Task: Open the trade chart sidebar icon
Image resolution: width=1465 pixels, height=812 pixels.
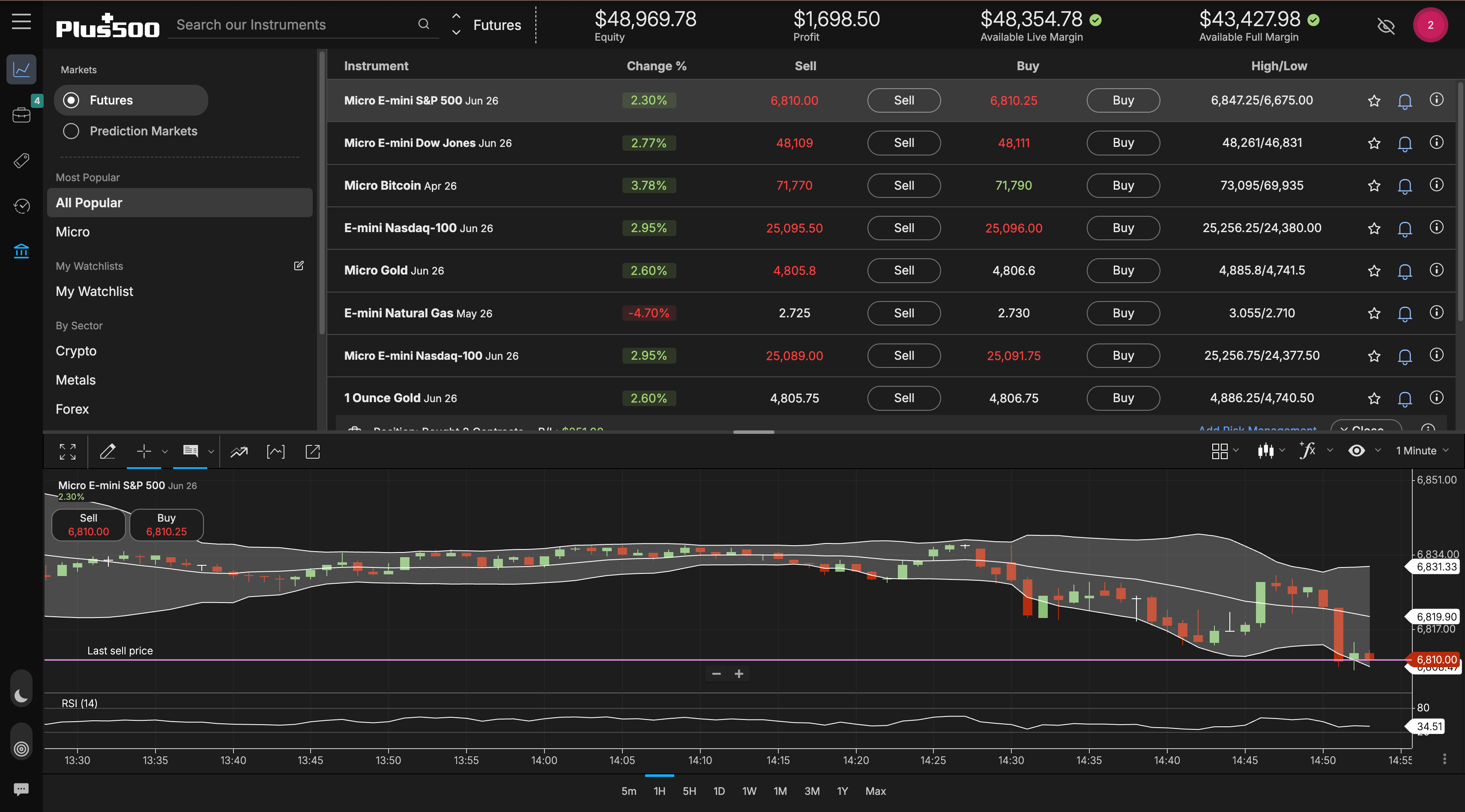Action: pyautogui.click(x=21, y=69)
